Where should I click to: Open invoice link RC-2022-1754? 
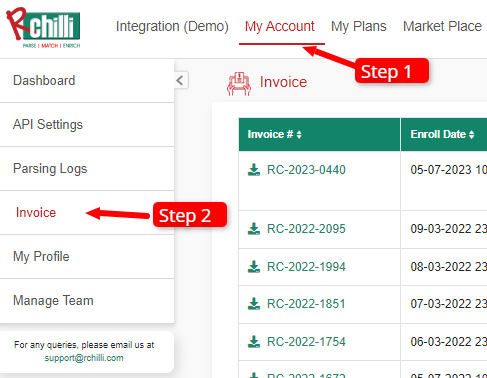306,342
